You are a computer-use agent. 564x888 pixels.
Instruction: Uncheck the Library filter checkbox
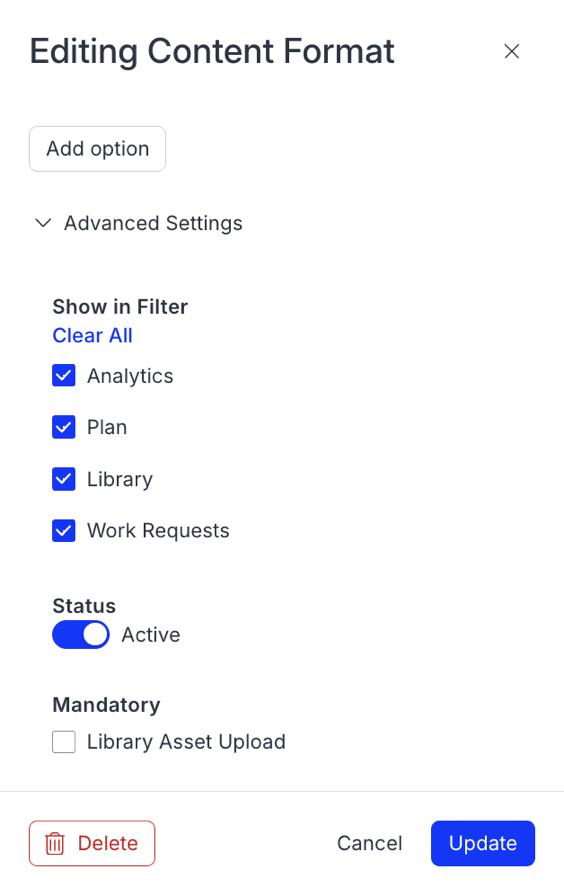pos(64,479)
